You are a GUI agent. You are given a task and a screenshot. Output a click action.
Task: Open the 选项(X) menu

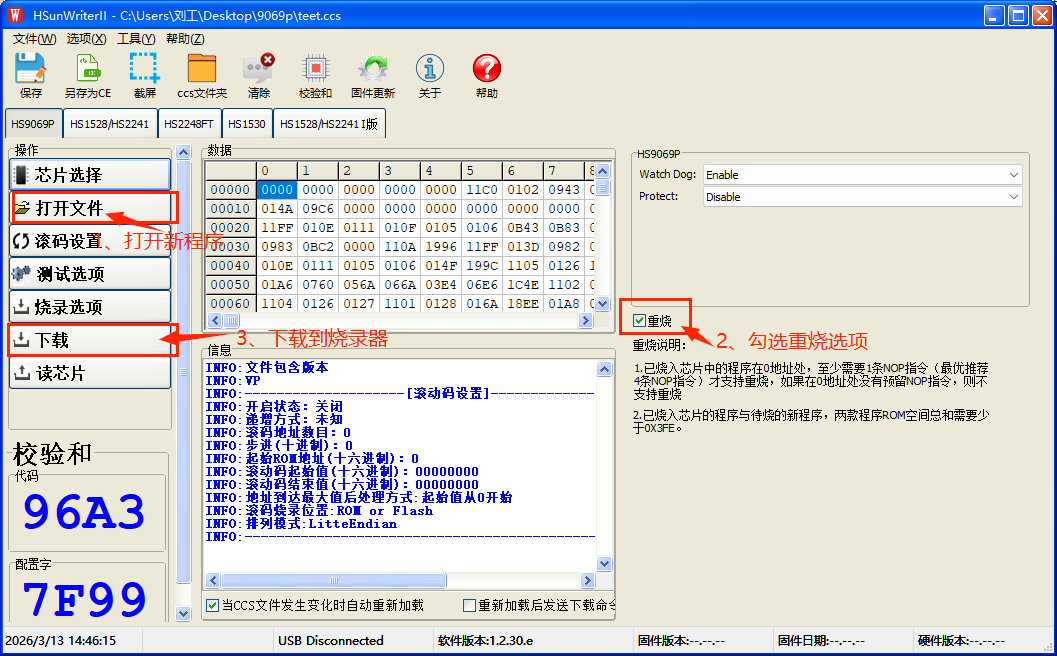point(86,38)
